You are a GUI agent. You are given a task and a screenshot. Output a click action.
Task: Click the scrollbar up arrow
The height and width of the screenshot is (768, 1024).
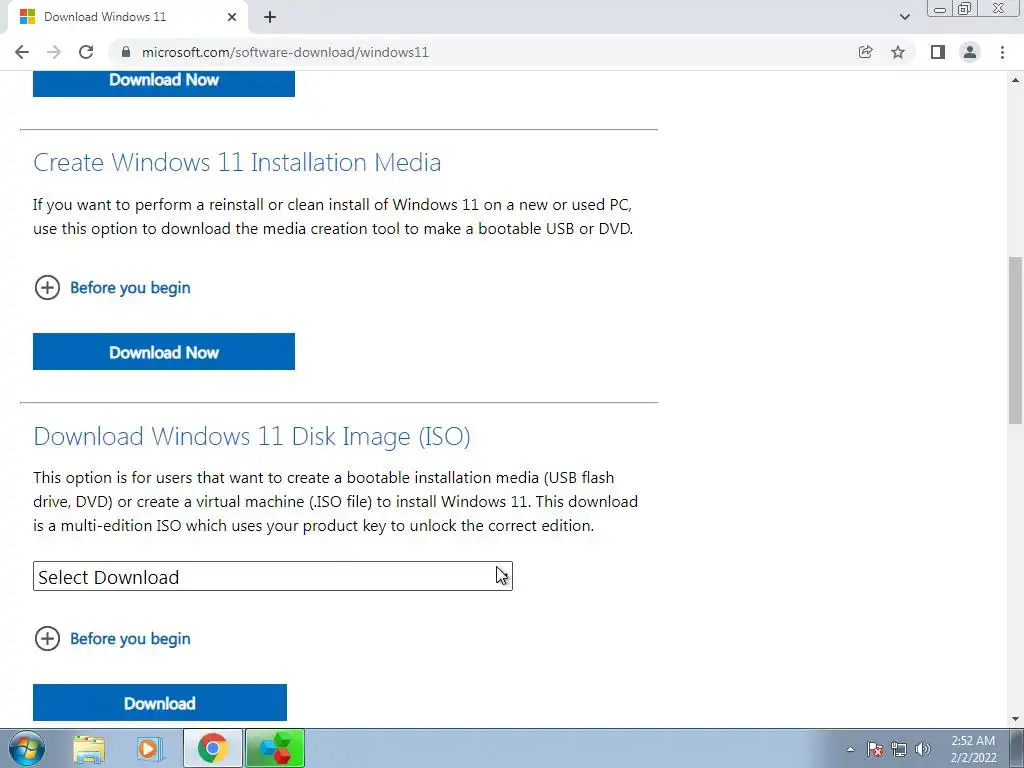pyautogui.click(x=1015, y=80)
